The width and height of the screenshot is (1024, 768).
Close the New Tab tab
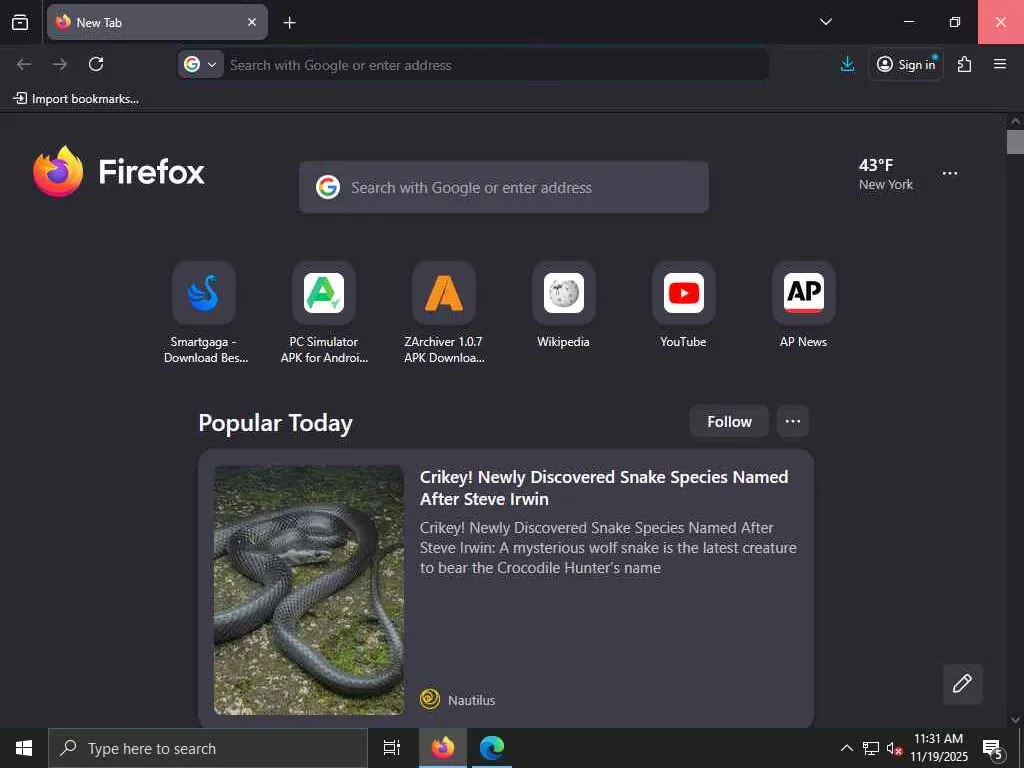[x=251, y=22]
